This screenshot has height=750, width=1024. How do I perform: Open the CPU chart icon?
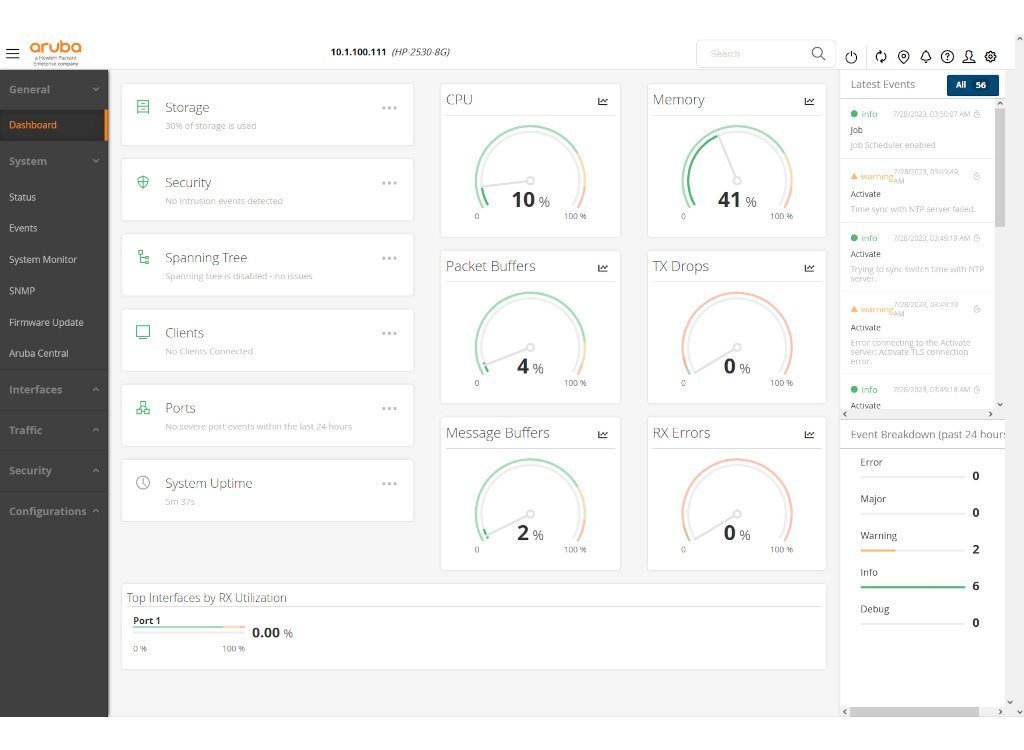pyautogui.click(x=603, y=101)
